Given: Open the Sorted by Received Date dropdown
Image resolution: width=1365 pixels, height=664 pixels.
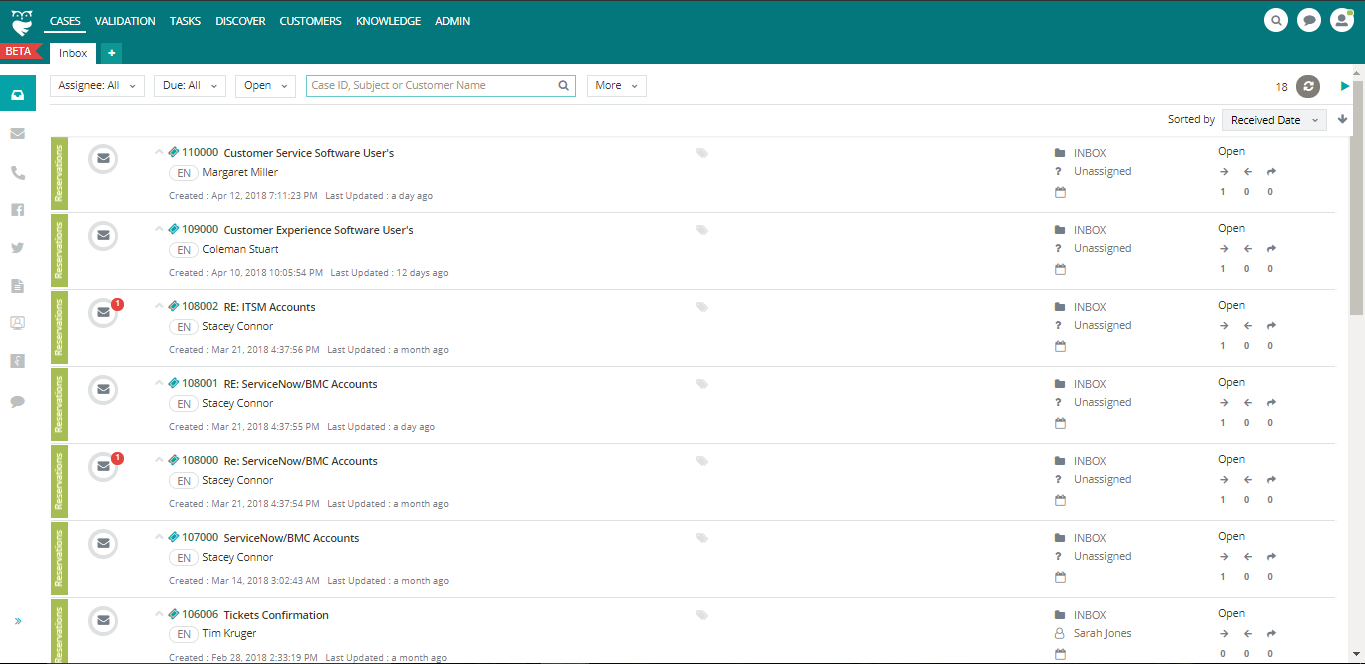Looking at the screenshot, I should click(1273, 119).
